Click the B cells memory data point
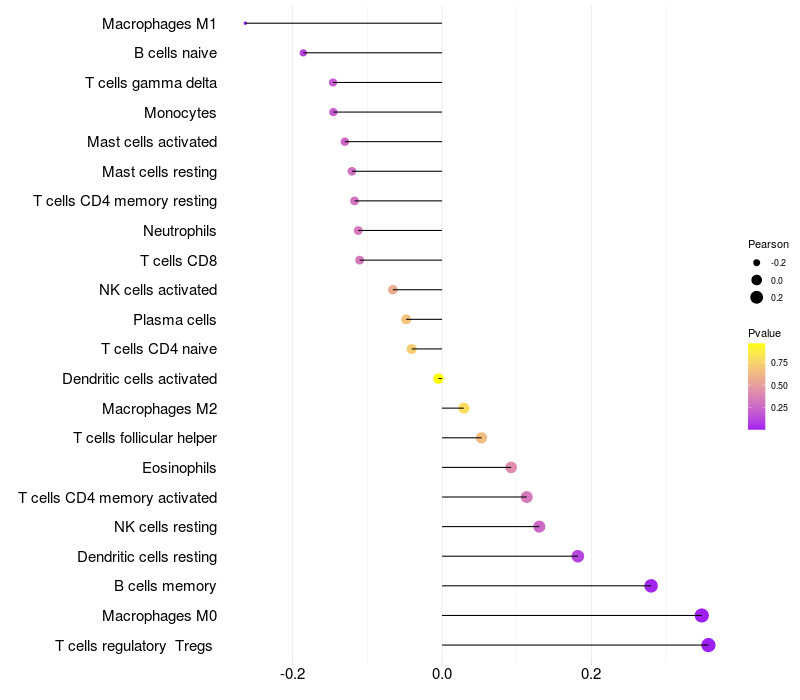This screenshot has width=800, height=700. (651, 586)
